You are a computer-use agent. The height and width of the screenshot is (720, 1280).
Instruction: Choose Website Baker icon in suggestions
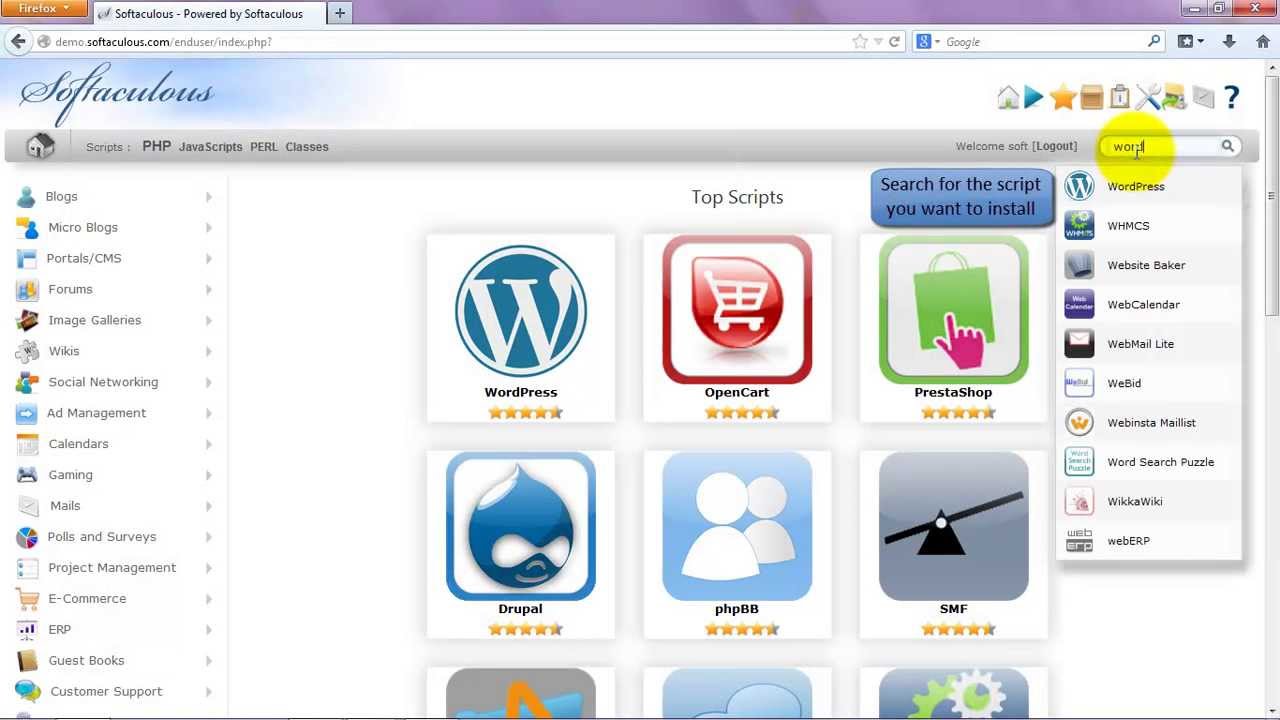tap(1079, 265)
